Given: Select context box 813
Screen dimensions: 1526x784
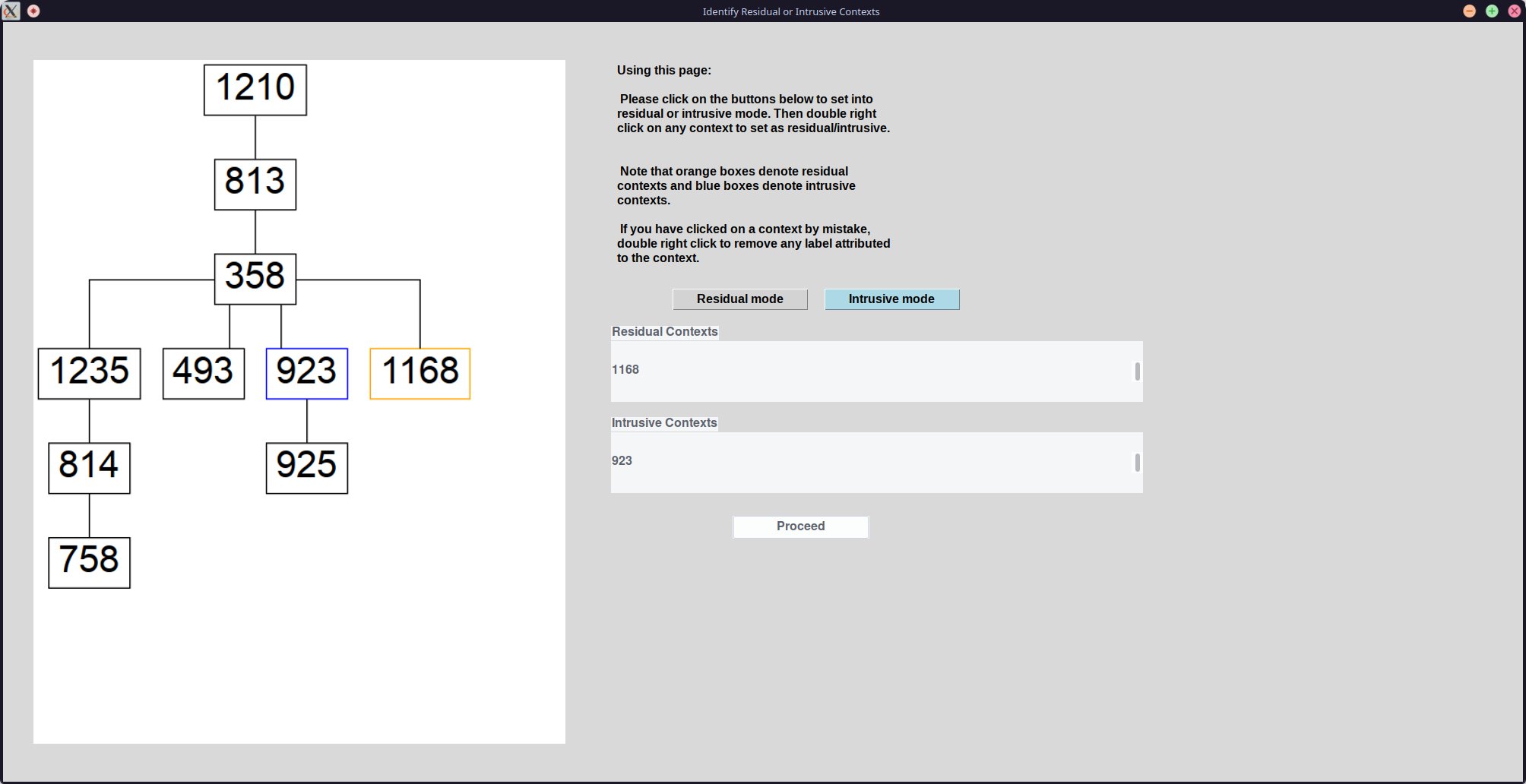Looking at the screenshot, I should point(255,184).
